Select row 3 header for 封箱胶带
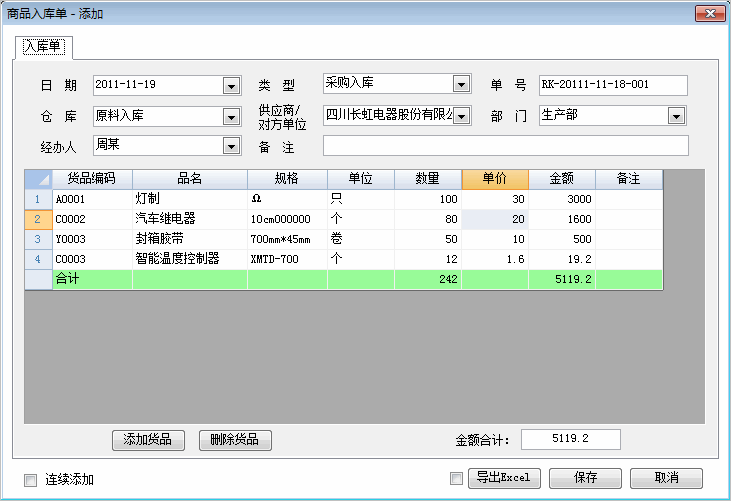The image size is (731, 501). [38, 239]
